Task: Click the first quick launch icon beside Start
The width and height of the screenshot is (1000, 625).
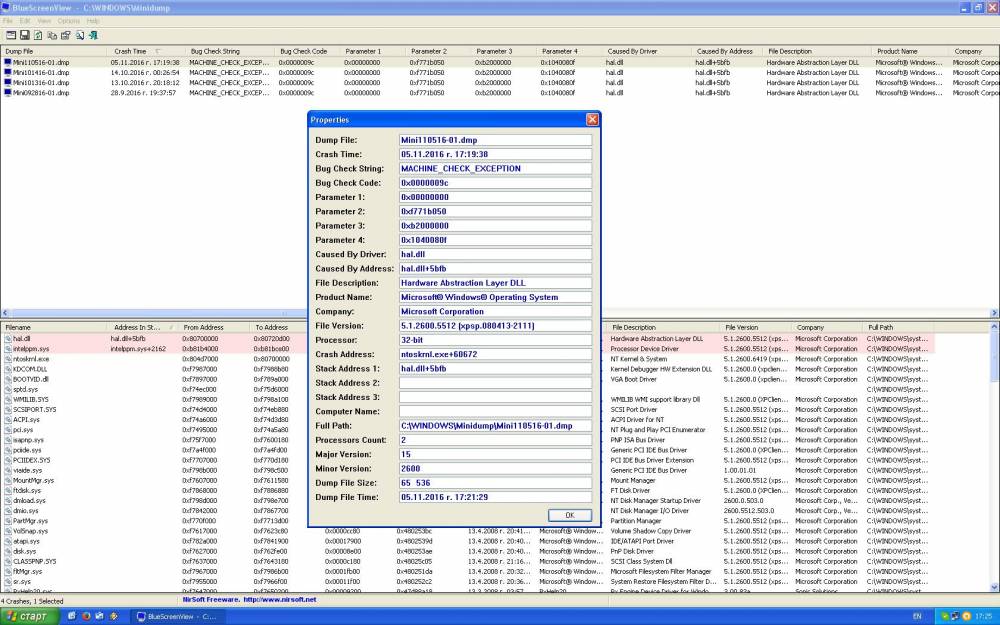Action: pyautogui.click(x=72, y=616)
